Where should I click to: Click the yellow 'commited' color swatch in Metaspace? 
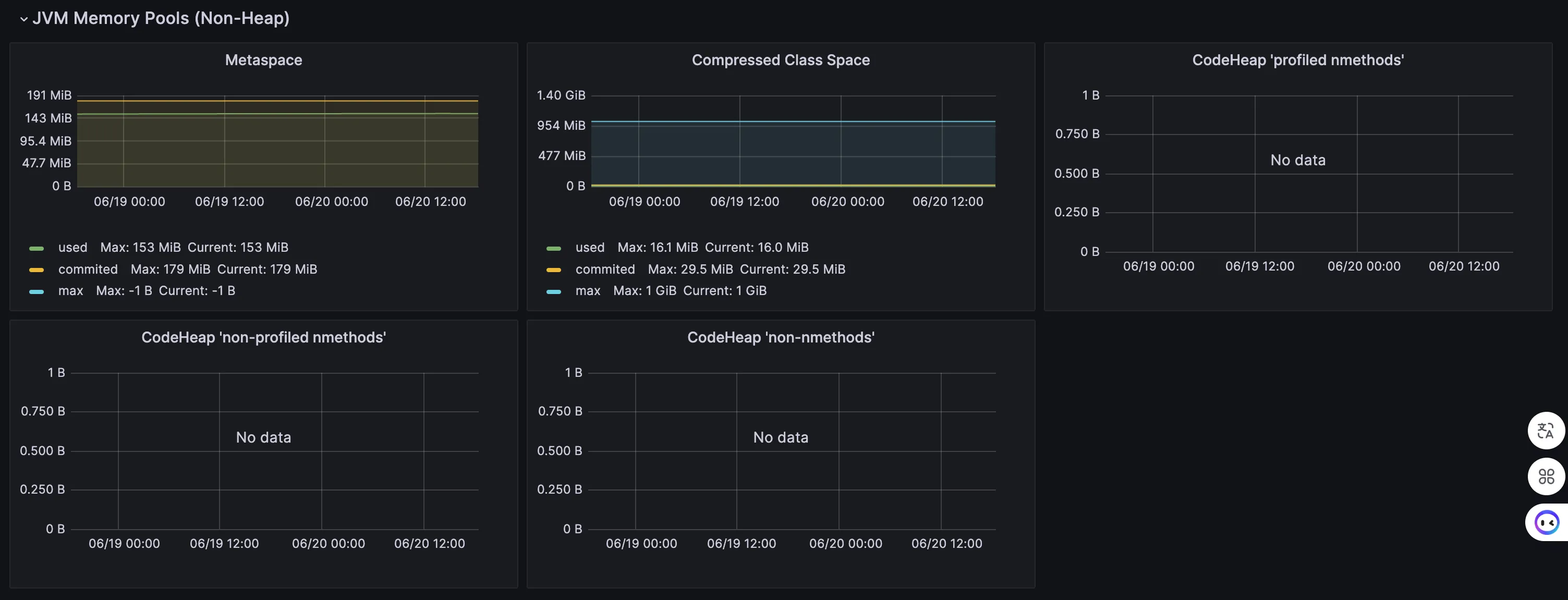click(37, 270)
